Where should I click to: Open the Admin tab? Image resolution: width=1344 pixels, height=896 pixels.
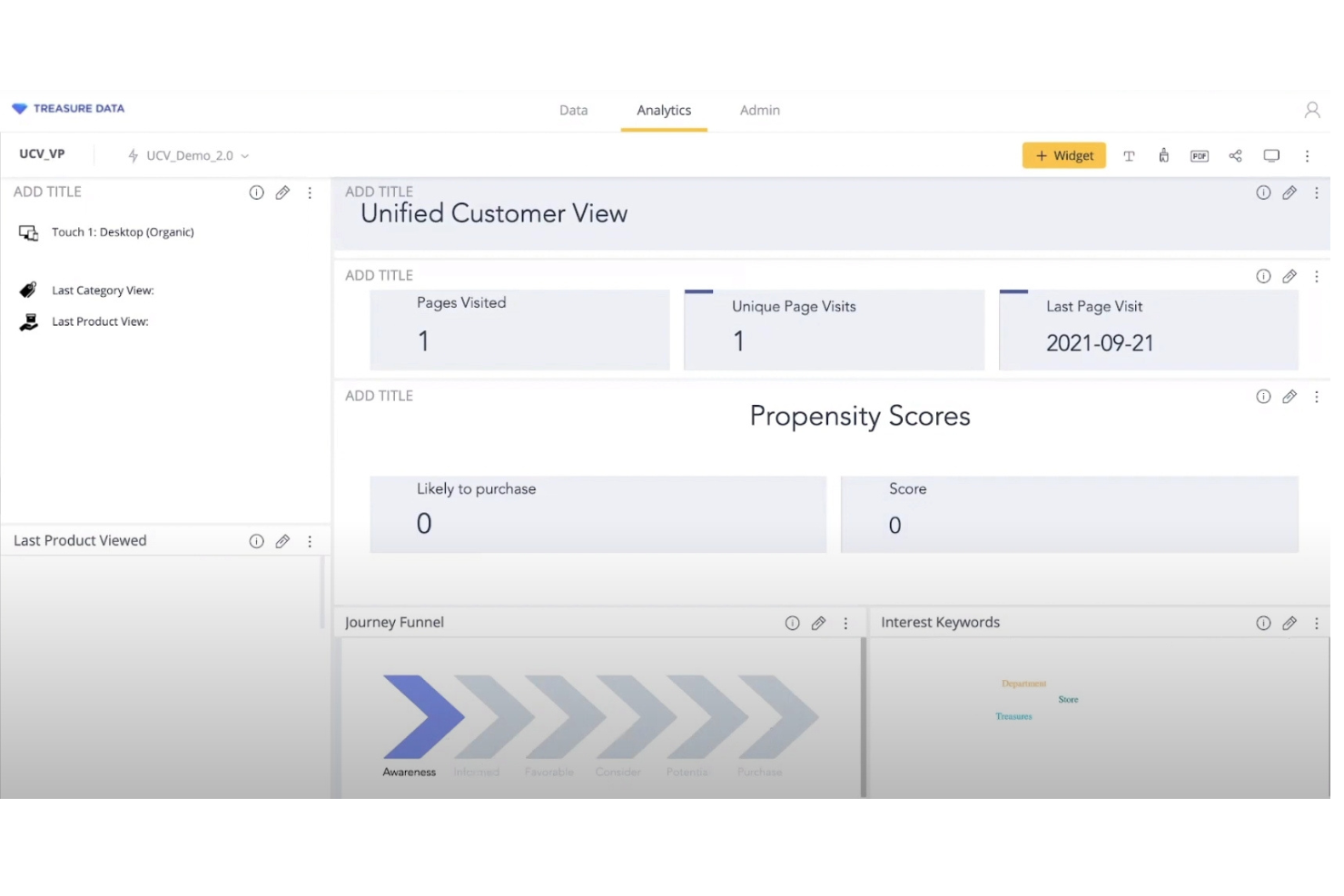click(759, 110)
